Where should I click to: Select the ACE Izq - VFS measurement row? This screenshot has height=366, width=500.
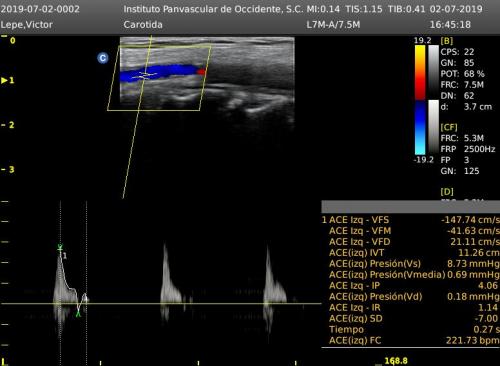411,220
